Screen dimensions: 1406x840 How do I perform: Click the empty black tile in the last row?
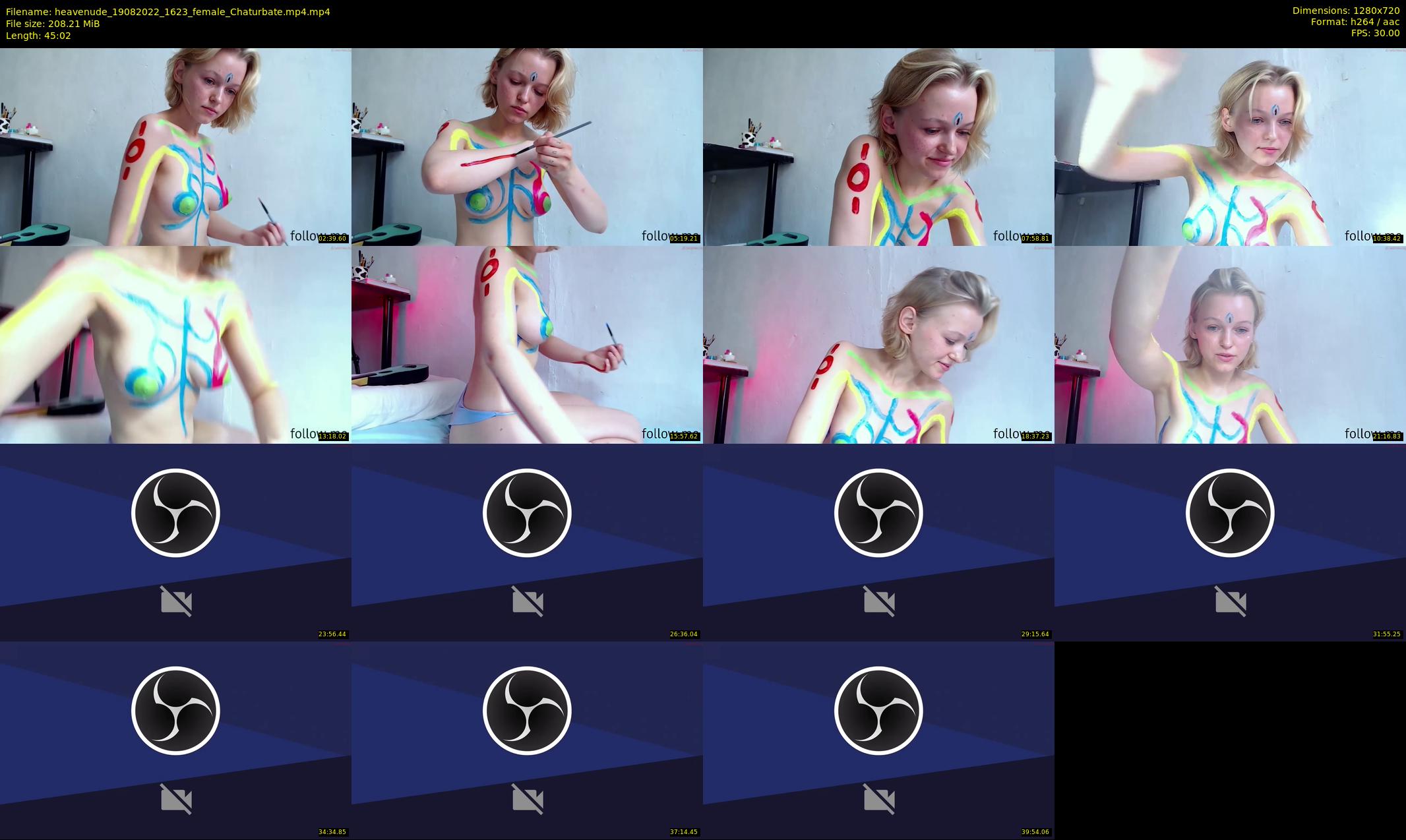click(1230, 740)
